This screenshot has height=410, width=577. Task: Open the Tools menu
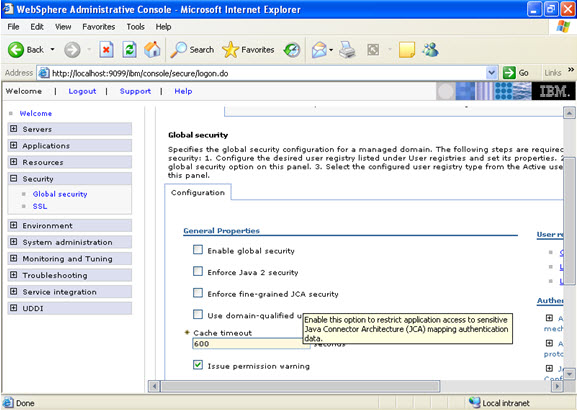pyautogui.click(x=135, y=27)
